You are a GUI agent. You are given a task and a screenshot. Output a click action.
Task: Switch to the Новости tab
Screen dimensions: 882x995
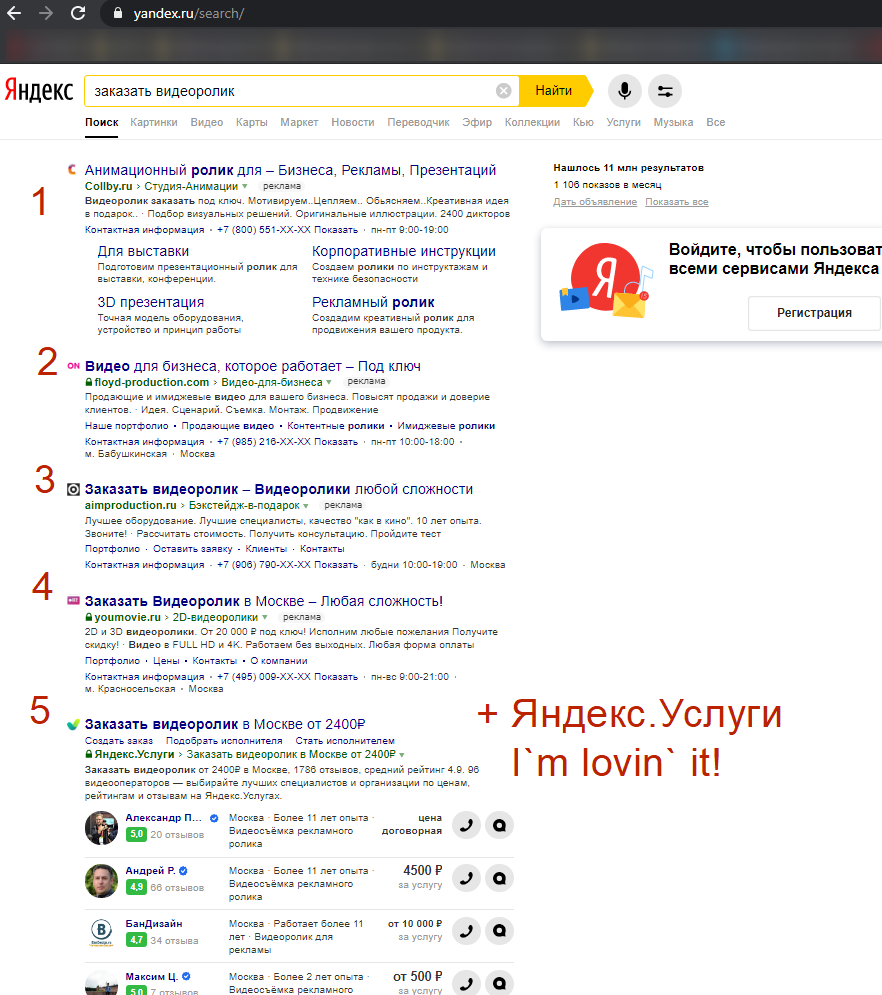(353, 122)
